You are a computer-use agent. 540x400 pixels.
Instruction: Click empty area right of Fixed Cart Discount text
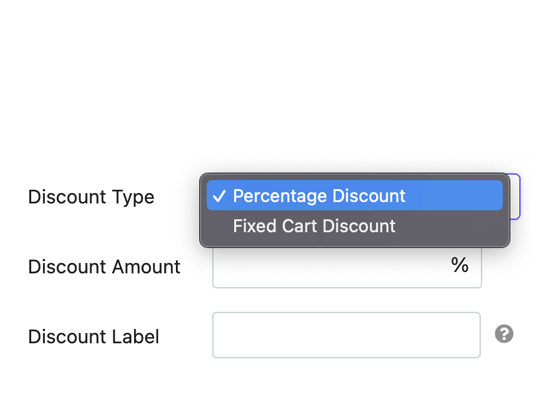(448, 226)
